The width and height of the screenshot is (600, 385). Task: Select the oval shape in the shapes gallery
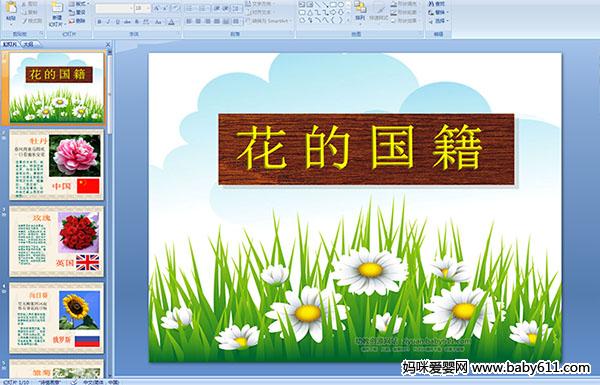(340, 5)
